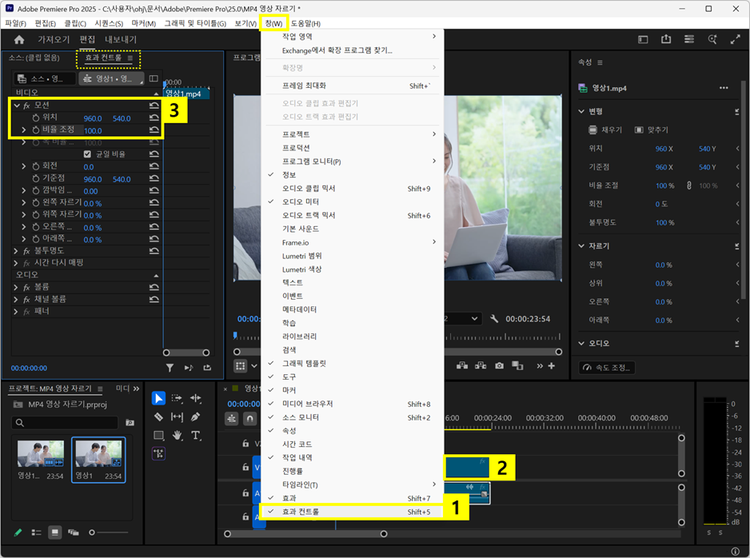Select the Pen tool
The height and width of the screenshot is (558, 750).
point(196,417)
